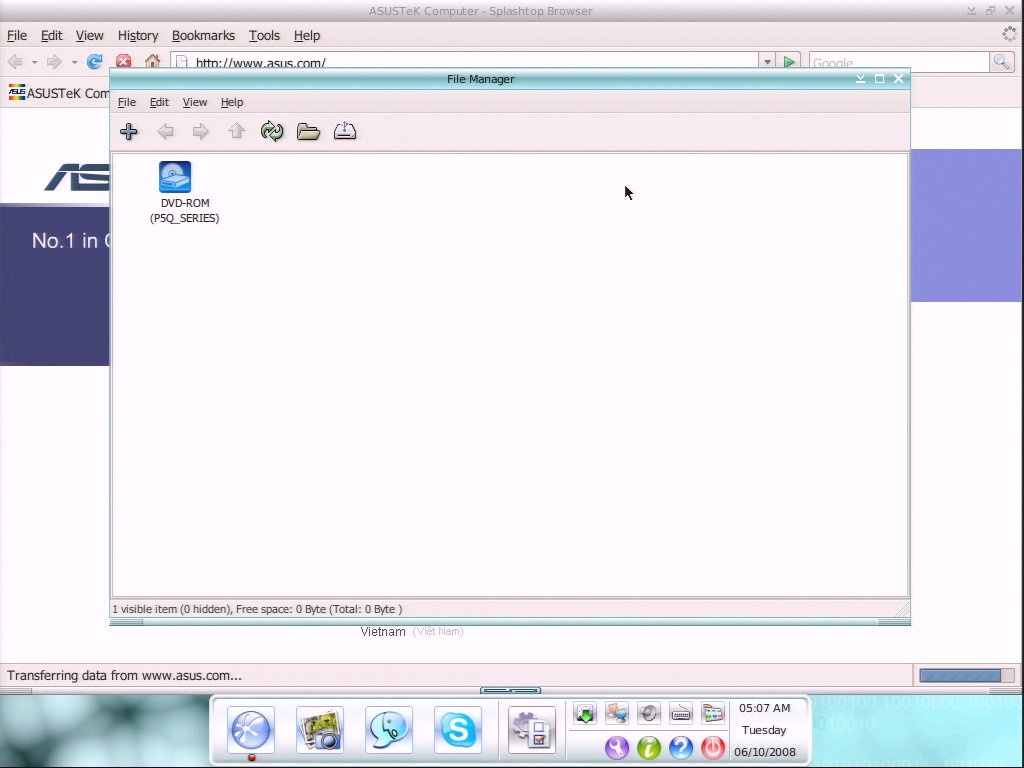1024x768 pixels.
Task: Open the browser Bookmarks menu
Action: pyautogui.click(x=203, y=35)
